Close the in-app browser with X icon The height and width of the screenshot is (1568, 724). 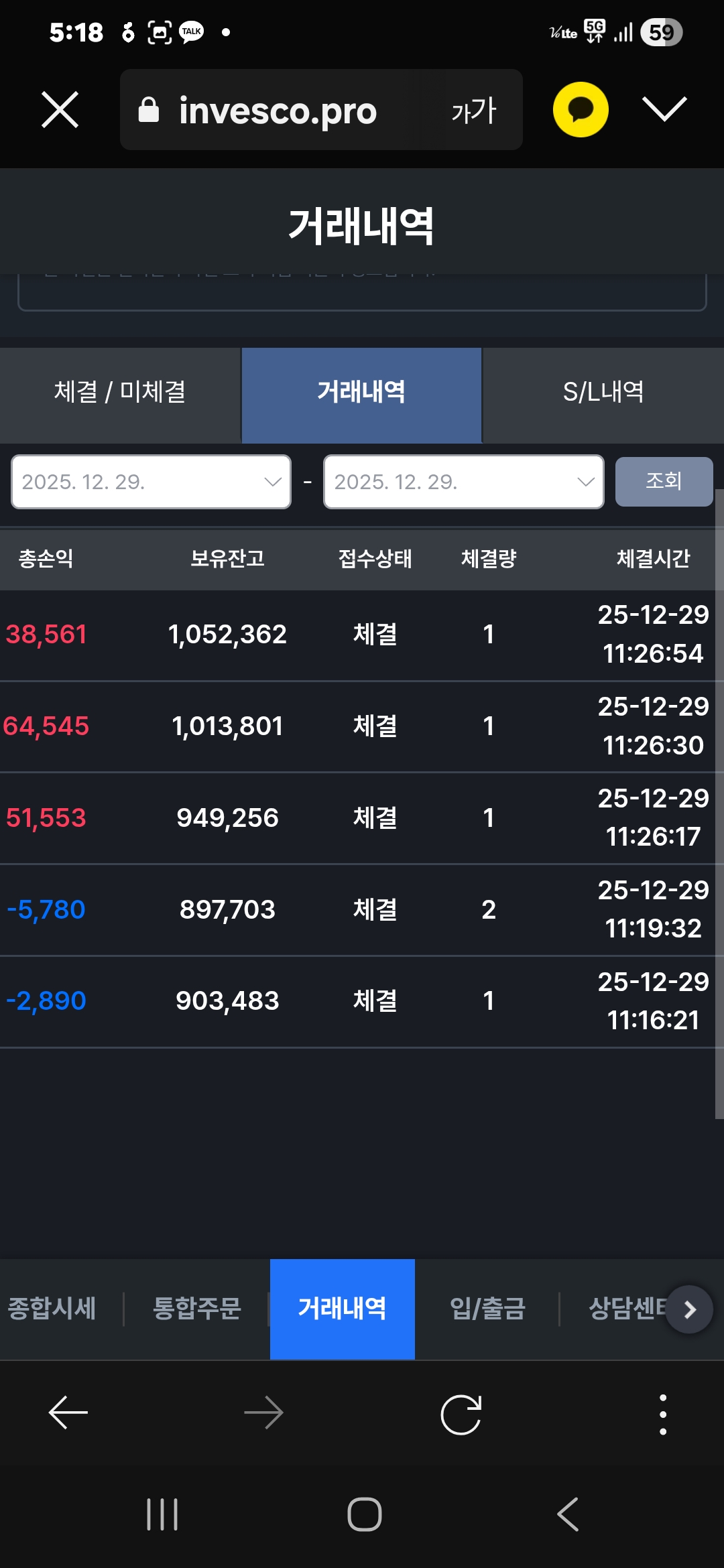60,109
